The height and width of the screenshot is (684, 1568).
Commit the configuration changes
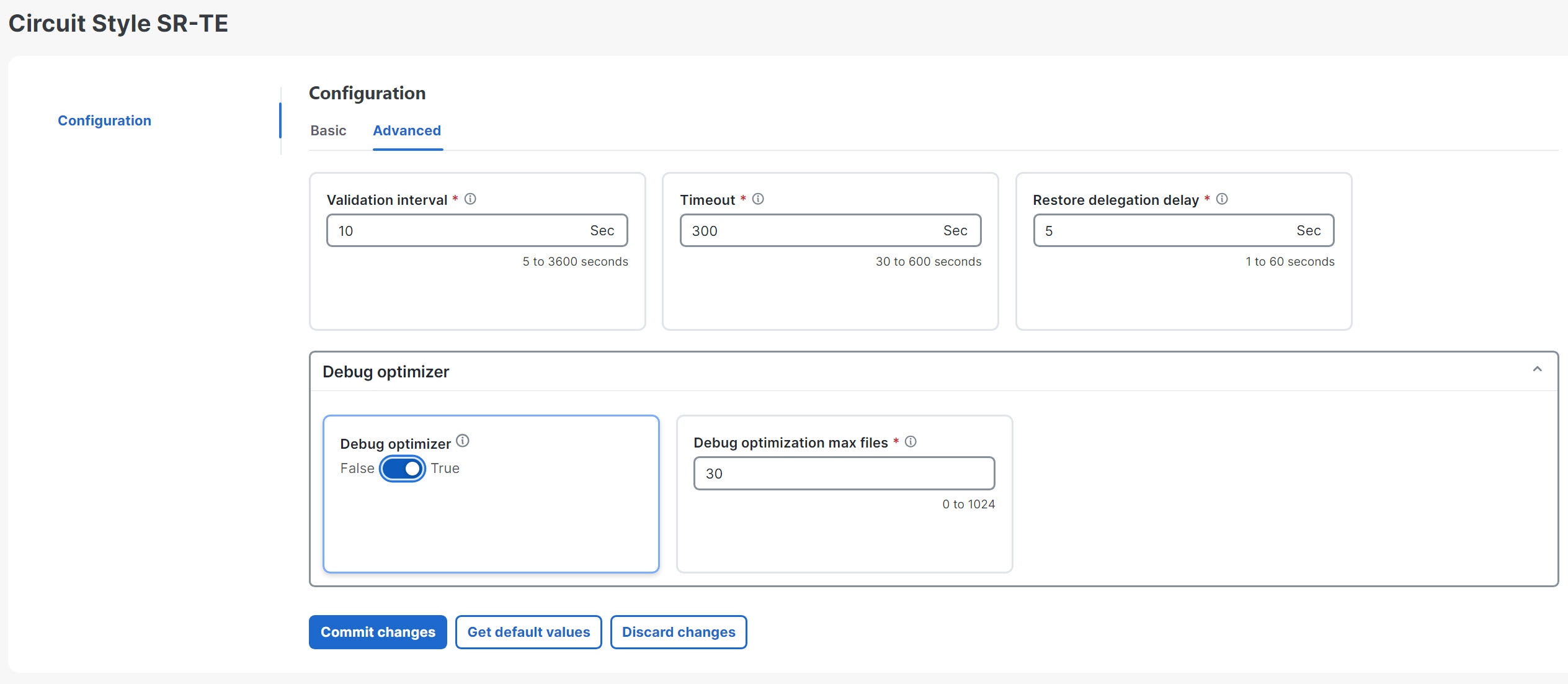tap(377, 632)
